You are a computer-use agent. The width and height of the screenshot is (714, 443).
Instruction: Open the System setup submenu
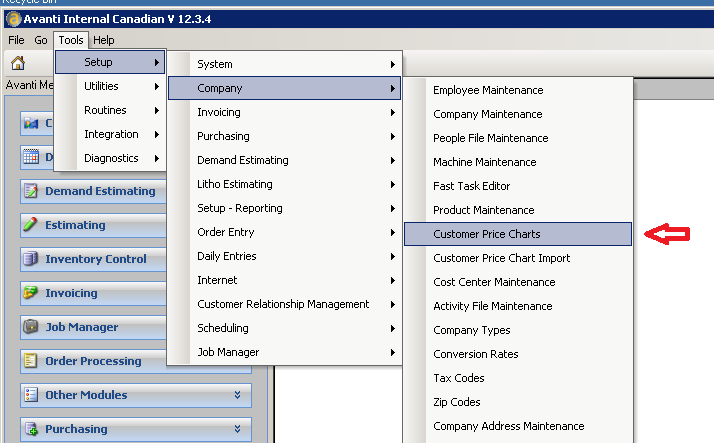pos(285,64)
